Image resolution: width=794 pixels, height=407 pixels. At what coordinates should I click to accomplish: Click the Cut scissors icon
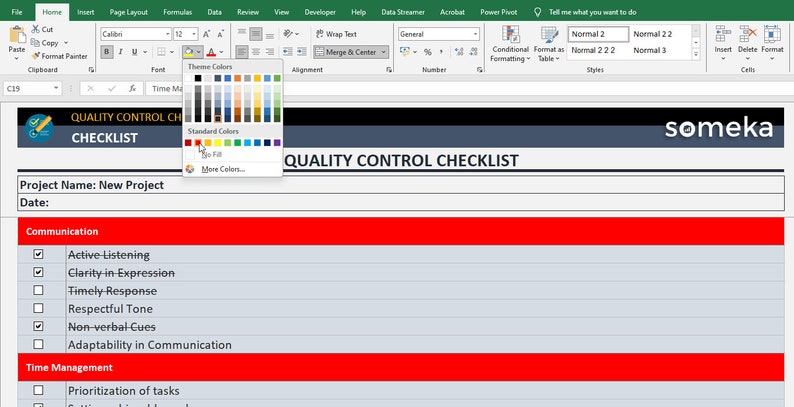tap(36, 29)
